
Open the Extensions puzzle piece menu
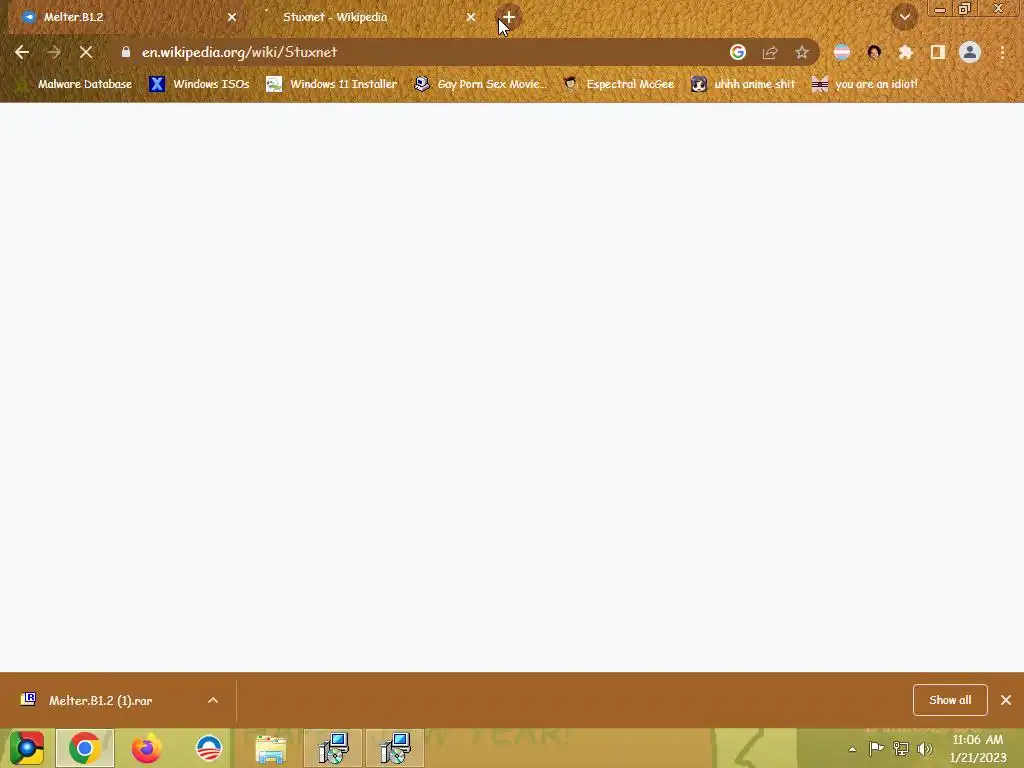[906, 52]
